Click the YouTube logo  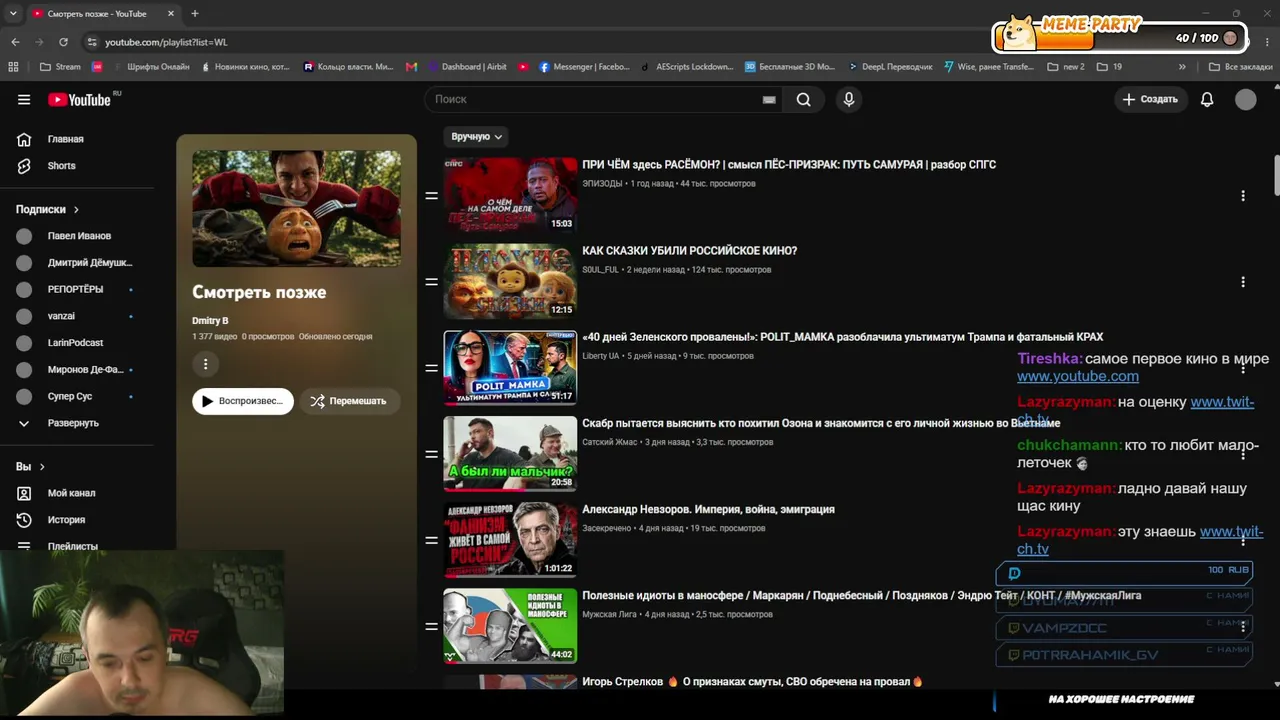tap(80, 99)
